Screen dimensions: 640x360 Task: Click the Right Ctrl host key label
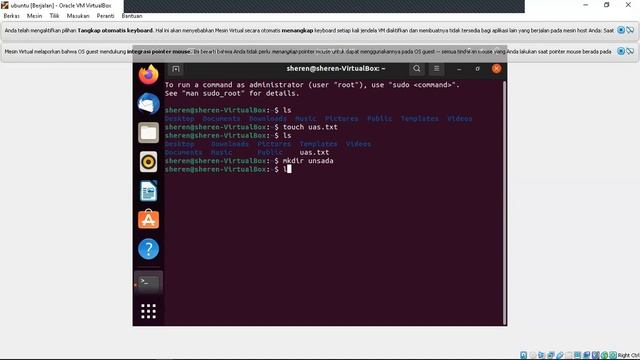[628, 355]
